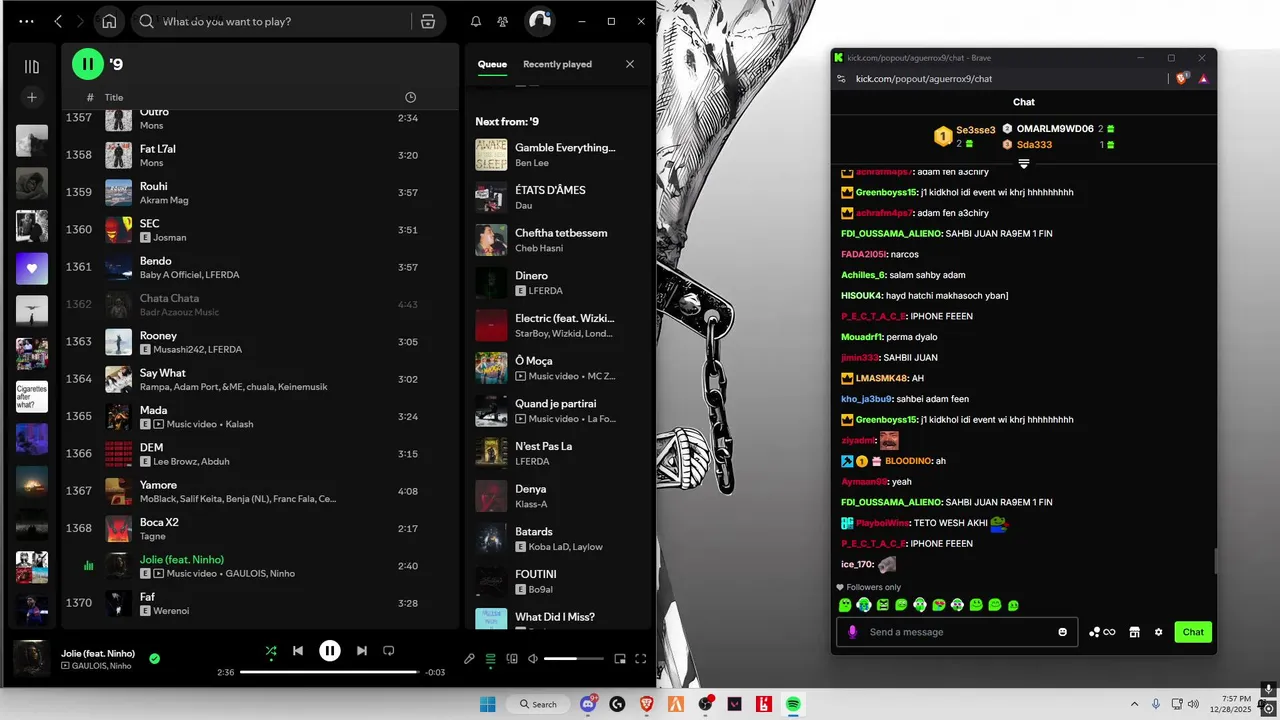Open artist link Josman under SEC
Viewport: 1280px width, 720px height.
[170, 238]
